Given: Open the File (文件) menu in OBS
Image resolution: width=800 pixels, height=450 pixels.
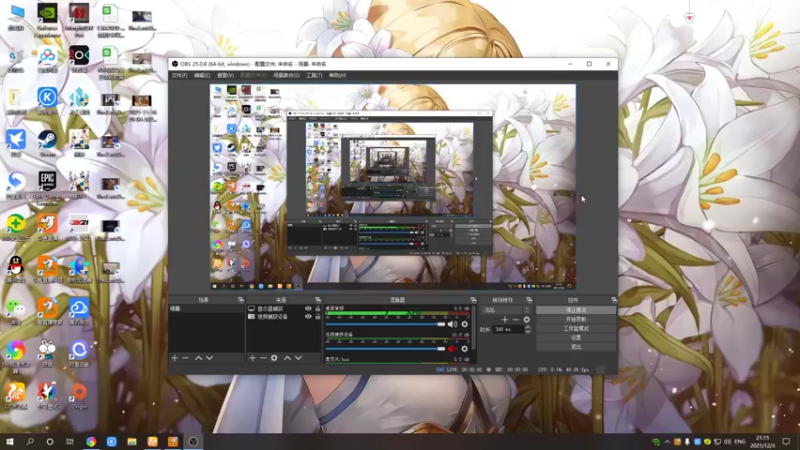Looking at the screenshot, I should 179,75.
